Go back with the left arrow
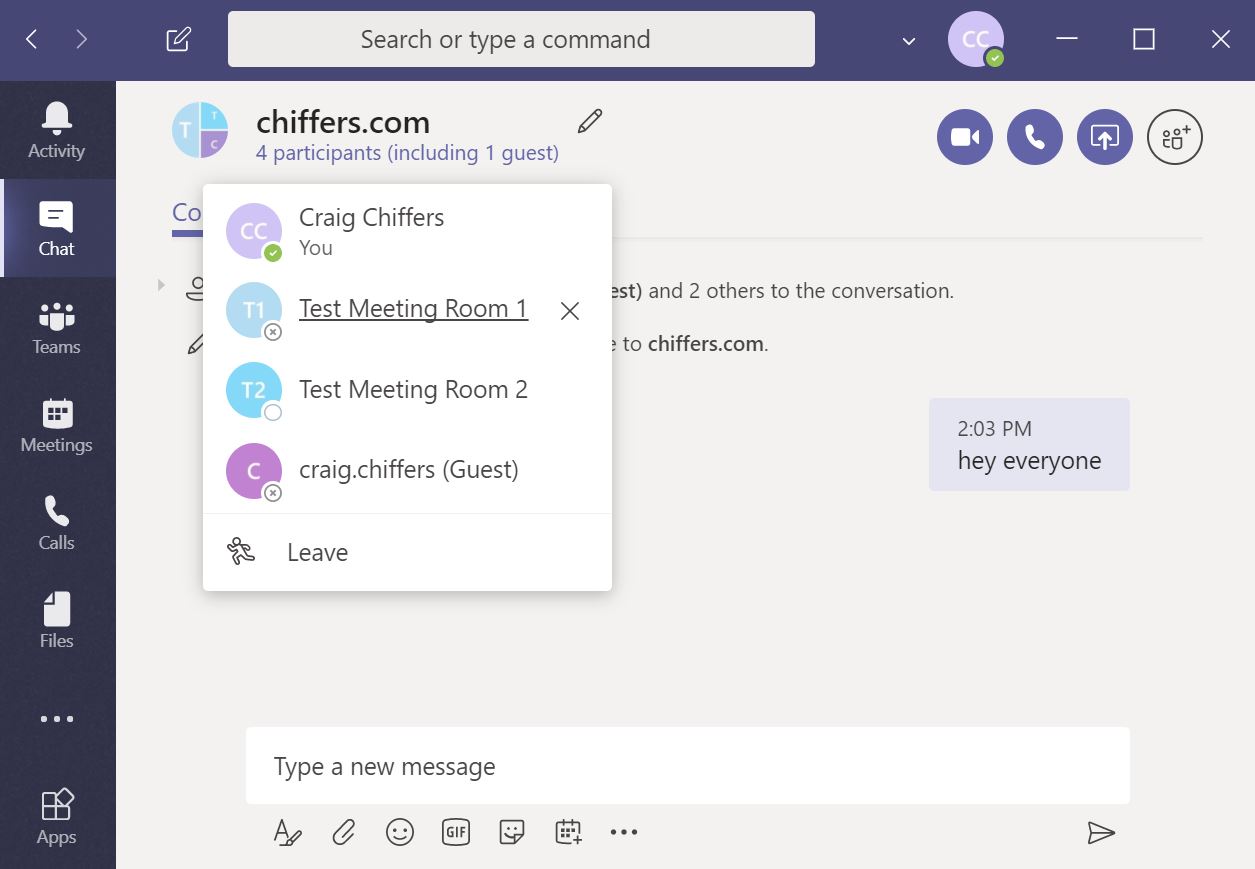This screenshot has width=1255, height=869. [32, 39]
